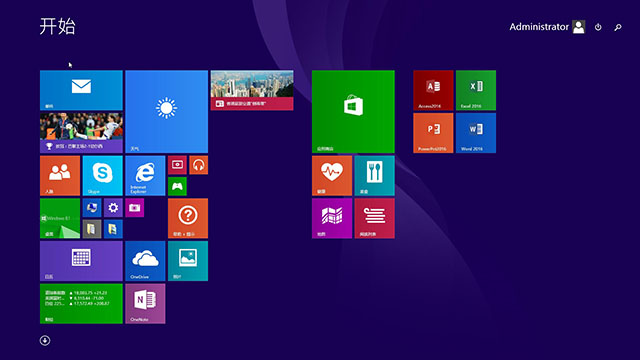Open the purple Maps tile
The width and height of the screenshot is (640, 360).
tap(332, 218)
